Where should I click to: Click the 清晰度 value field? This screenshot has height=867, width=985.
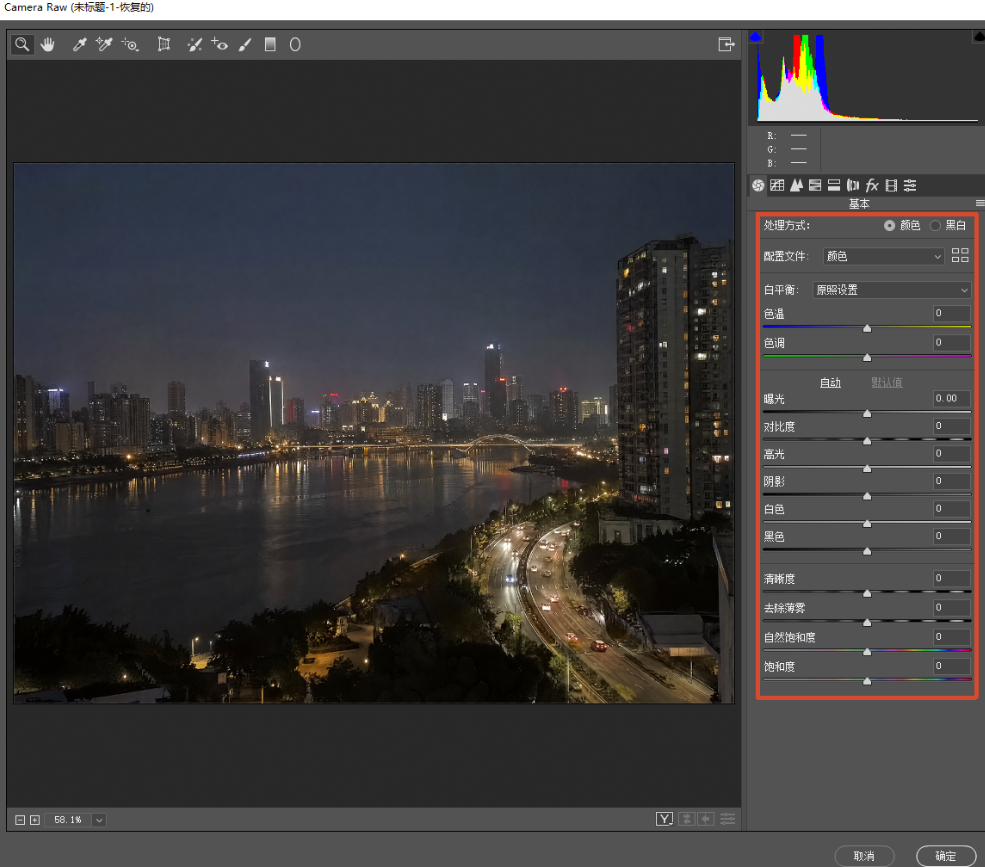(952, 578)
